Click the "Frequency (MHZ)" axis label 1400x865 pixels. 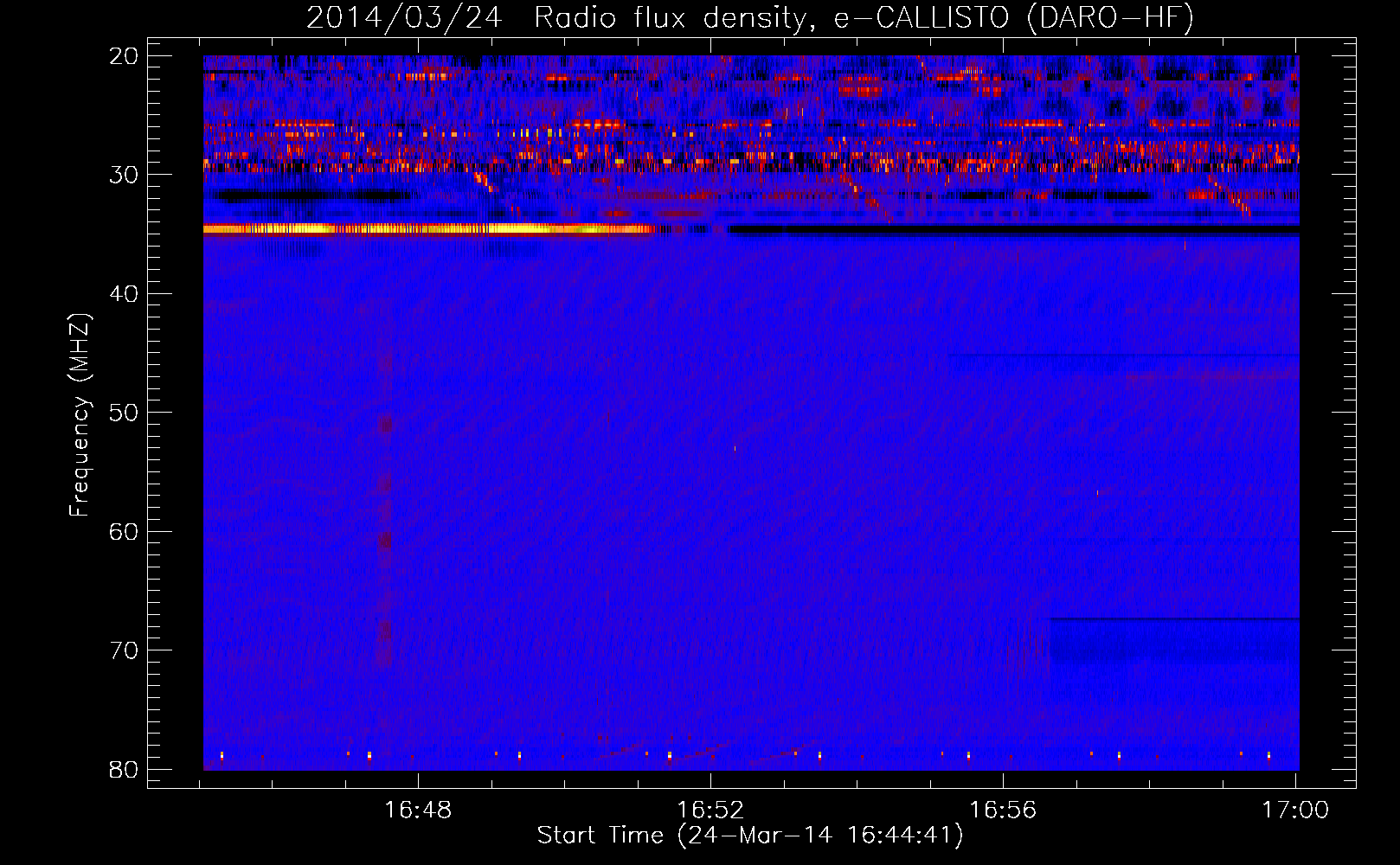(x=80, y=414)
